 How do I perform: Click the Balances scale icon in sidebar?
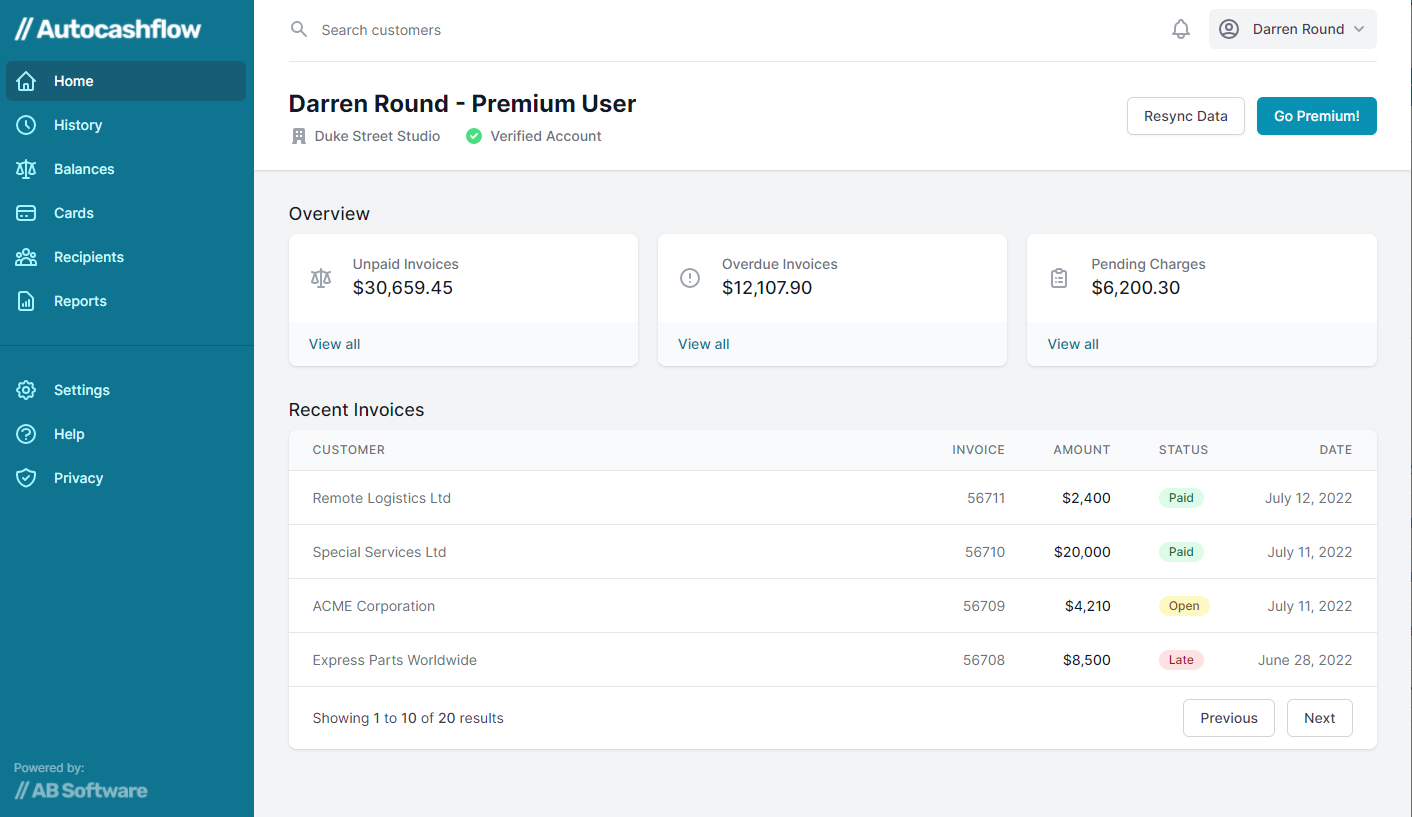click(27, 169)
